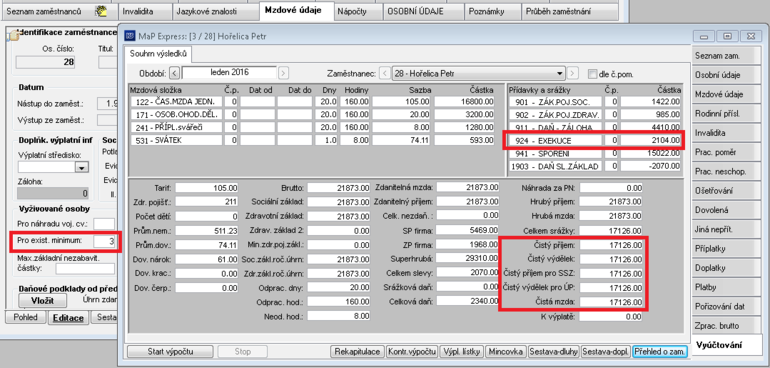Viewport: 770px width, 368px height.
Task: Open Platby in the right sidebar
Action: pos(727,287)
